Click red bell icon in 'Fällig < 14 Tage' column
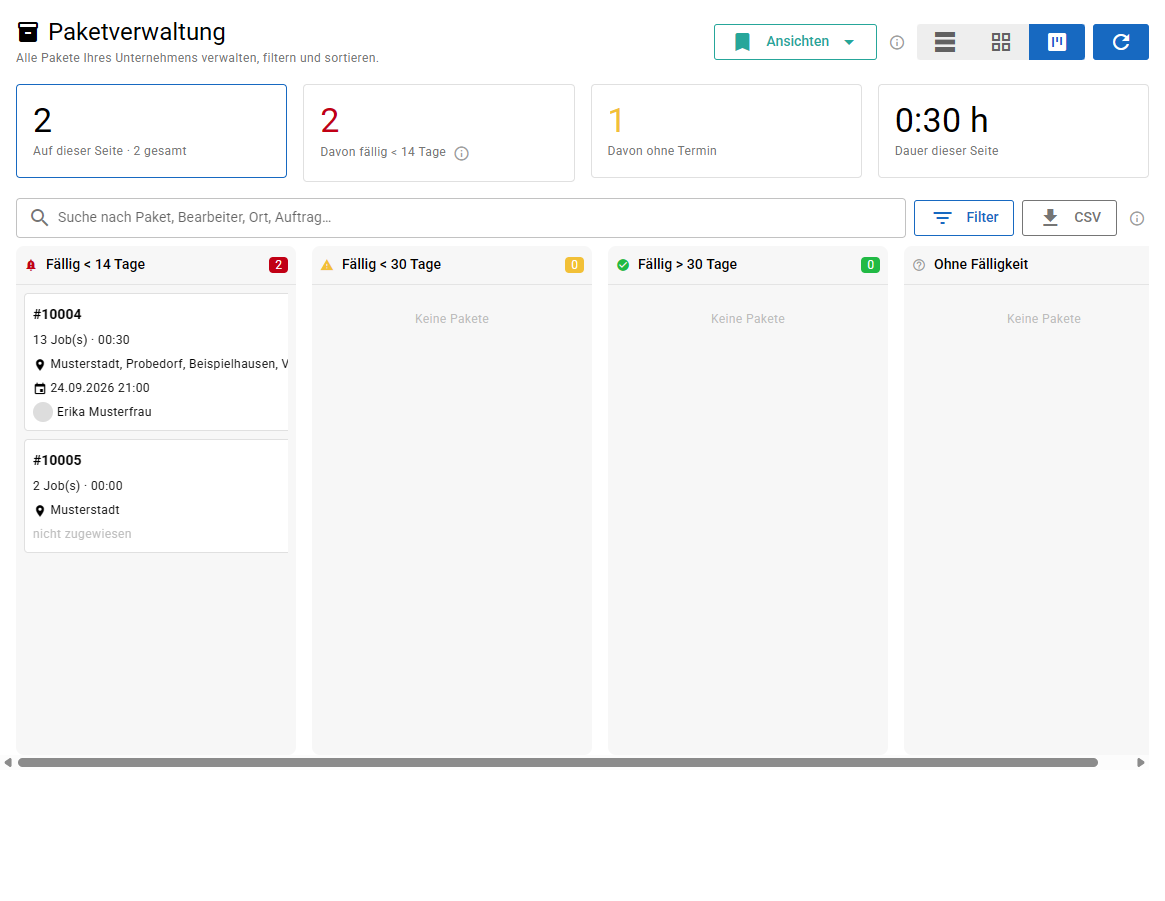1165x901 pixels. (31, 265)
